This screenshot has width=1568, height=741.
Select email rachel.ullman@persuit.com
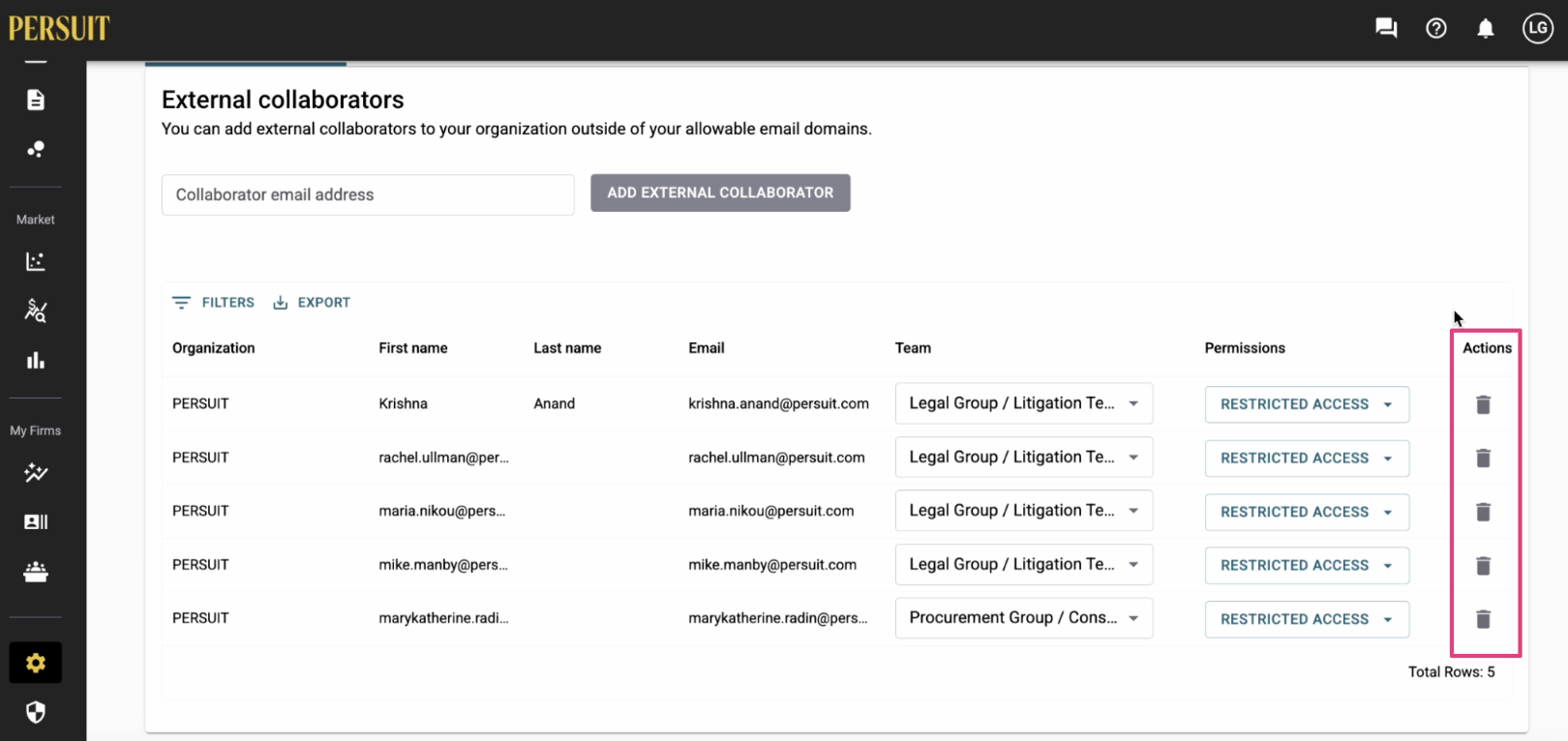[776, 458]
